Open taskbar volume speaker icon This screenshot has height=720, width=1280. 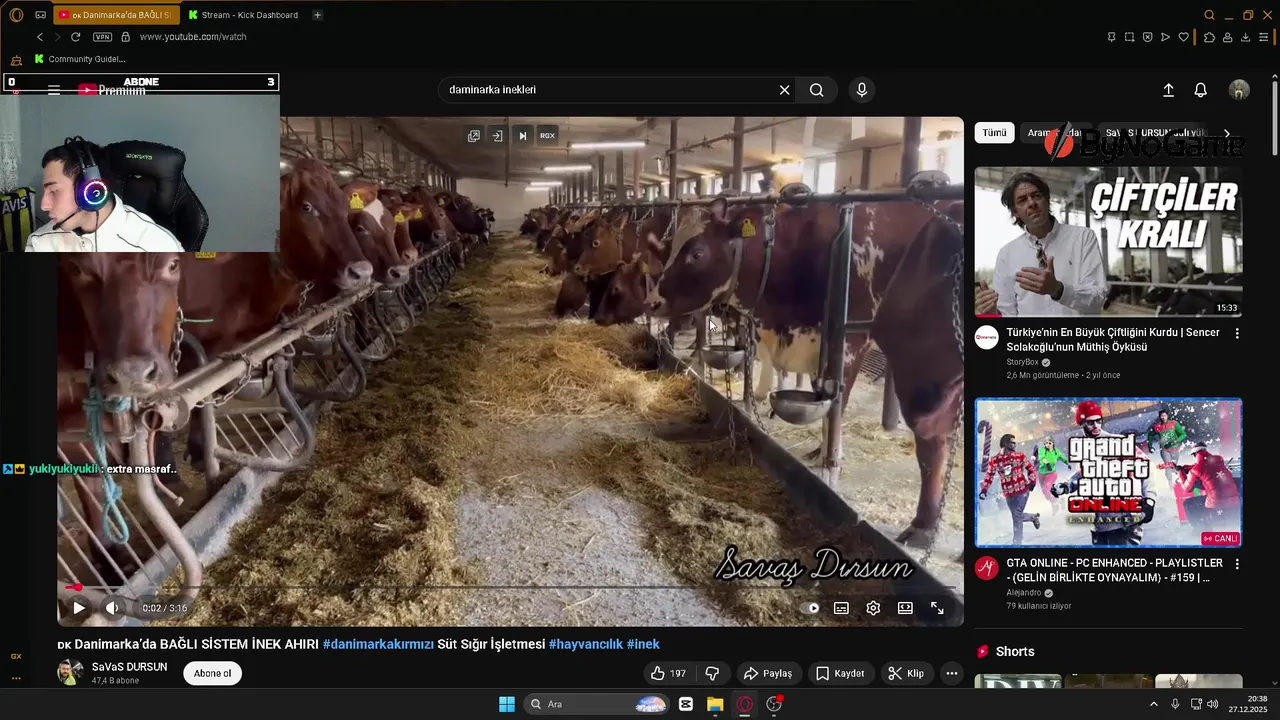[1212, 704]
